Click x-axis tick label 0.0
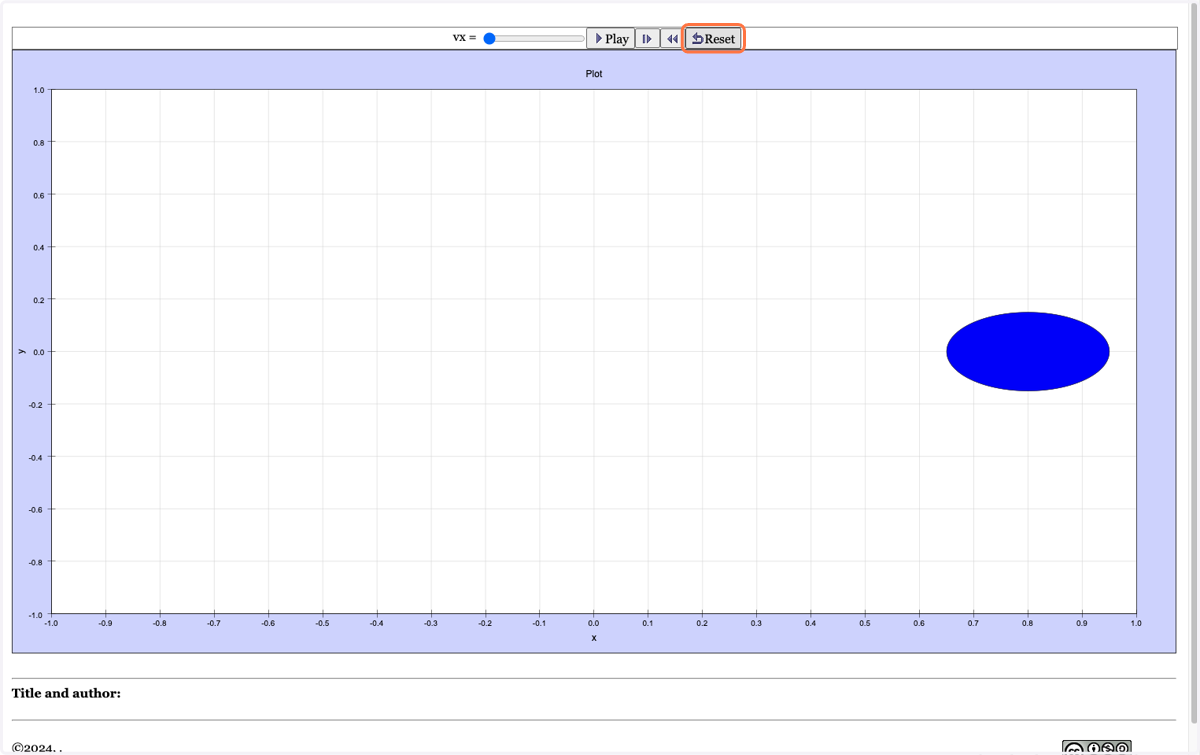Screen dimensions: 1200x755 [594, 623]
